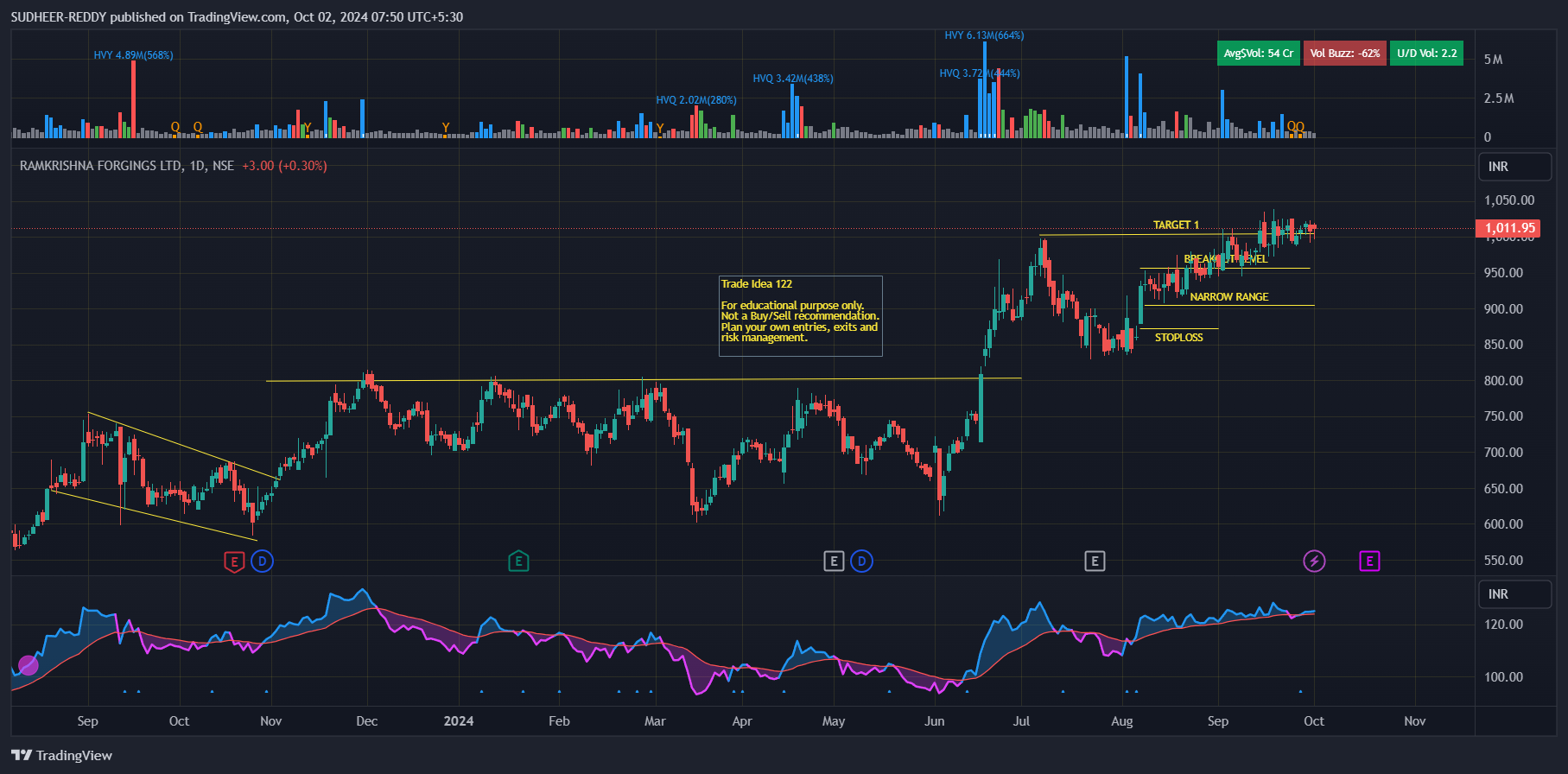Click the HVY 4.89M(568%) volume label
The width and height of the screenshot is (1568, 774).
(x=134, y=55)
